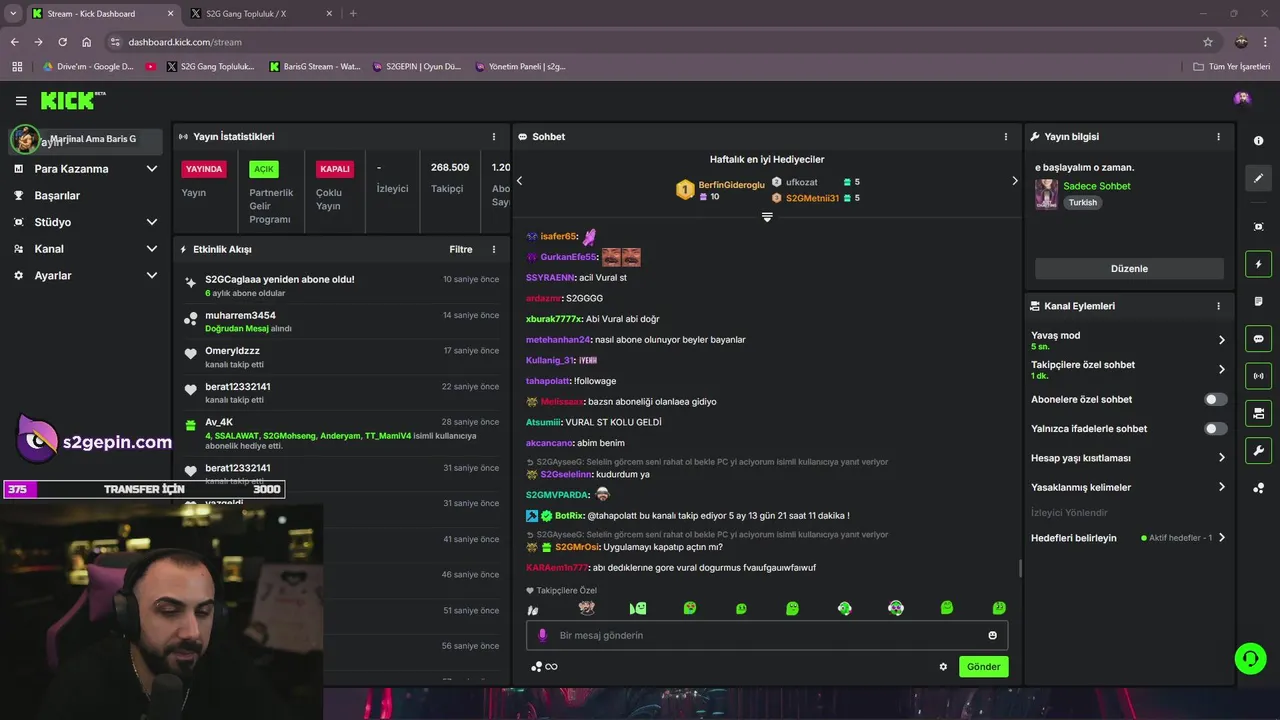The image size is (1280, 720).
Task: Open Filtre in Etkinlik Akışı panel
Action: click(460, 250)
